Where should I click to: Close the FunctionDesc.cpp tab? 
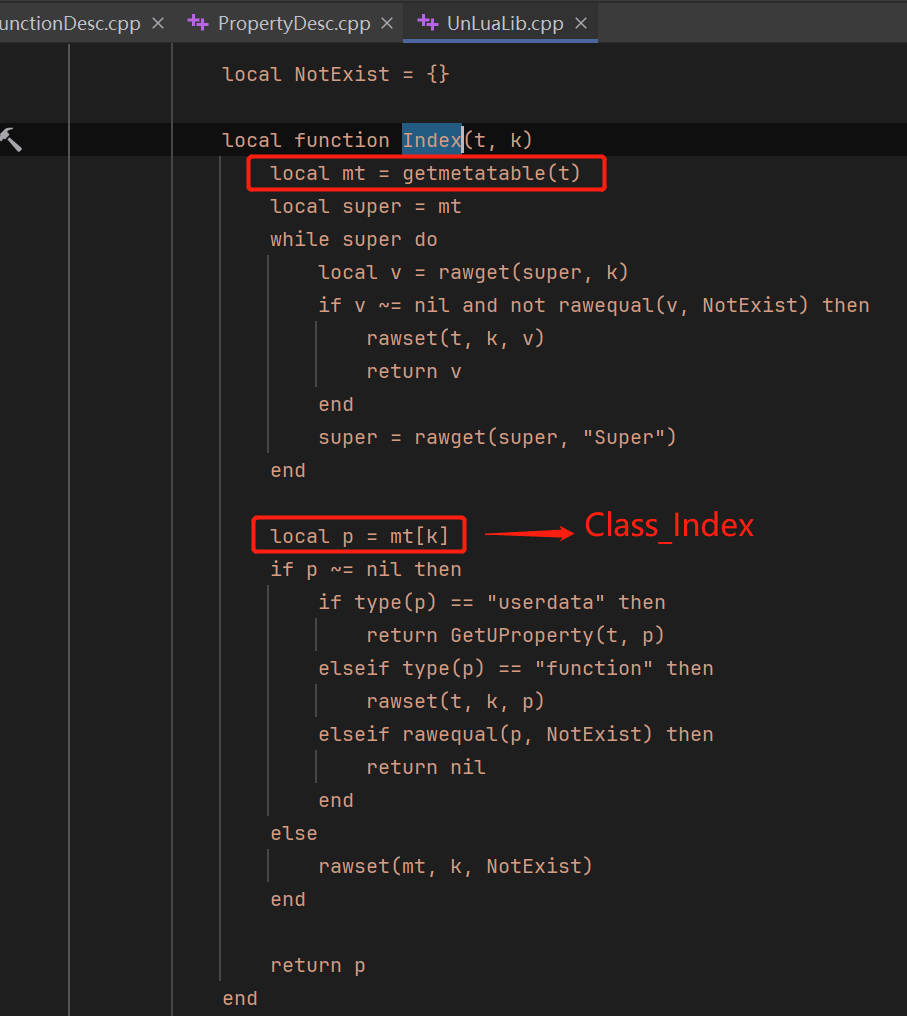click(x=157, y=22)
